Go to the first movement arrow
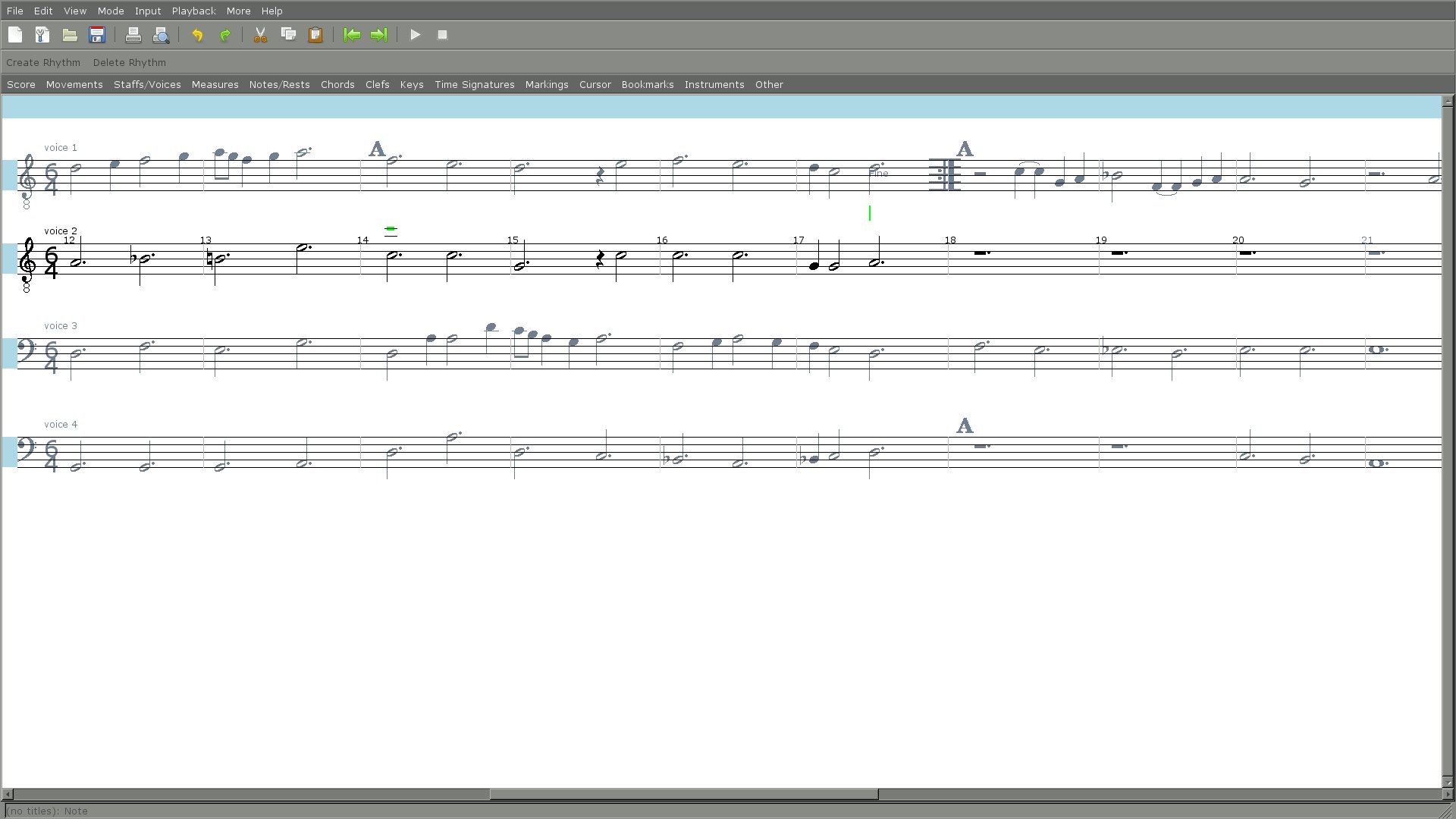The width and height of the screenshot is (1456, 819). (352, 35)
